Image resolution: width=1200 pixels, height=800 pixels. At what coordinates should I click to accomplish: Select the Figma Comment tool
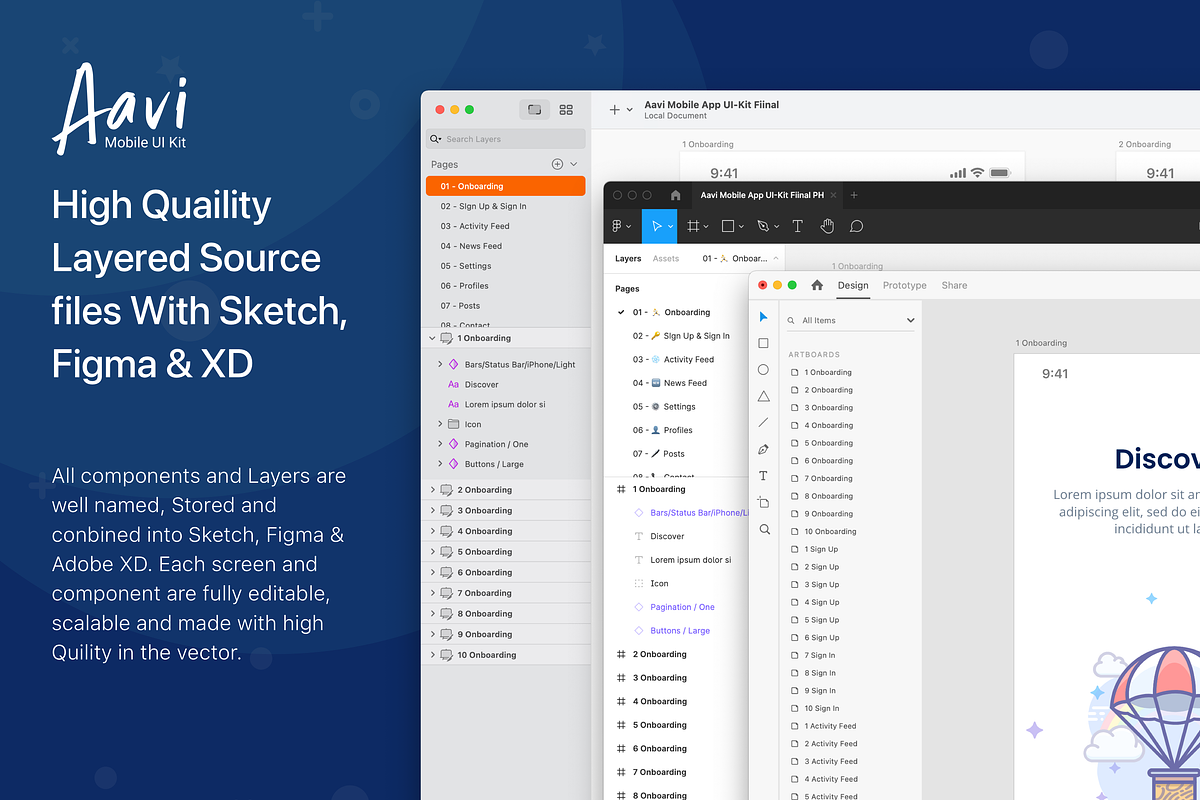[x=856, y=226]
